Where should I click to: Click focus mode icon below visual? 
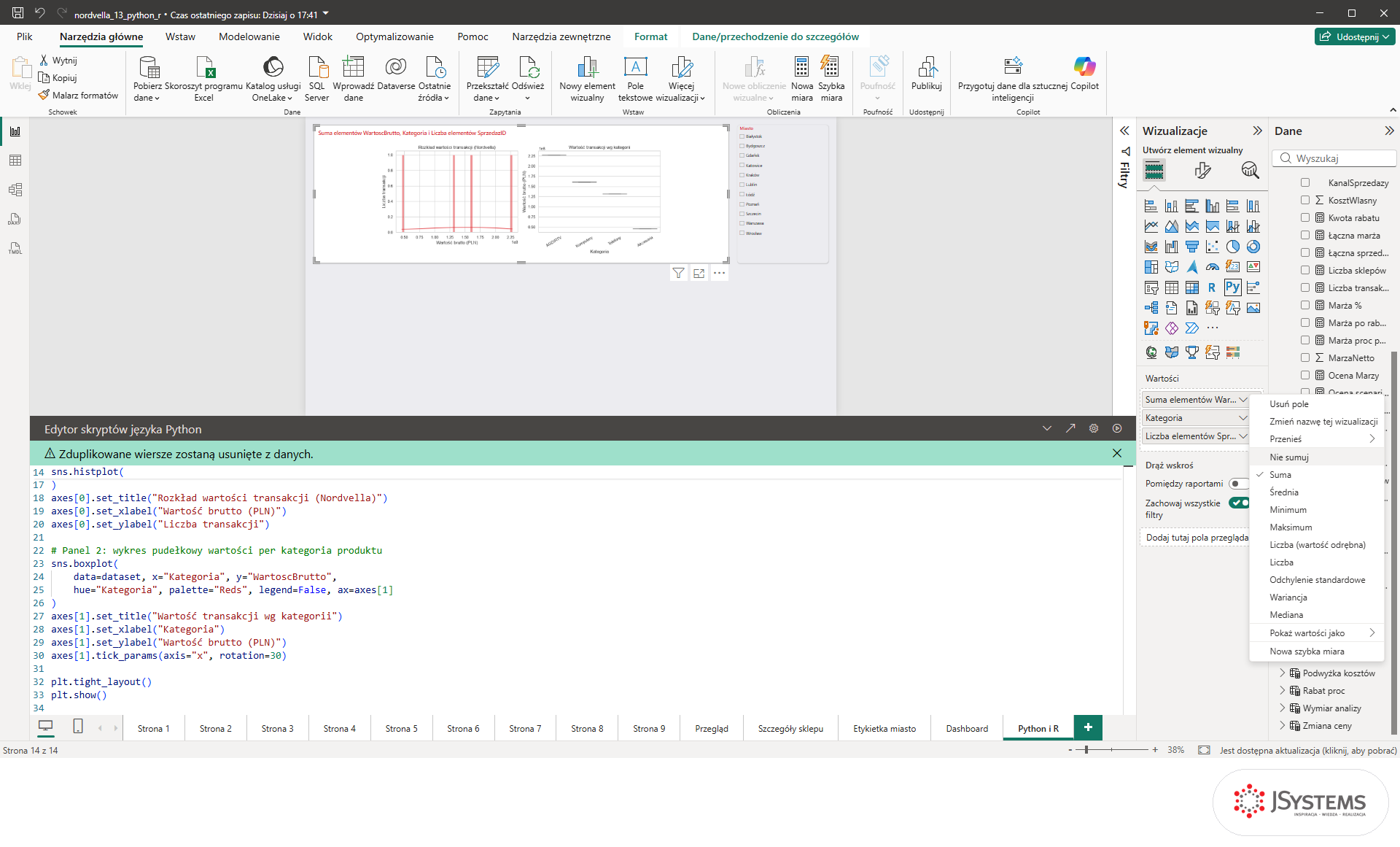coord(699,273)
